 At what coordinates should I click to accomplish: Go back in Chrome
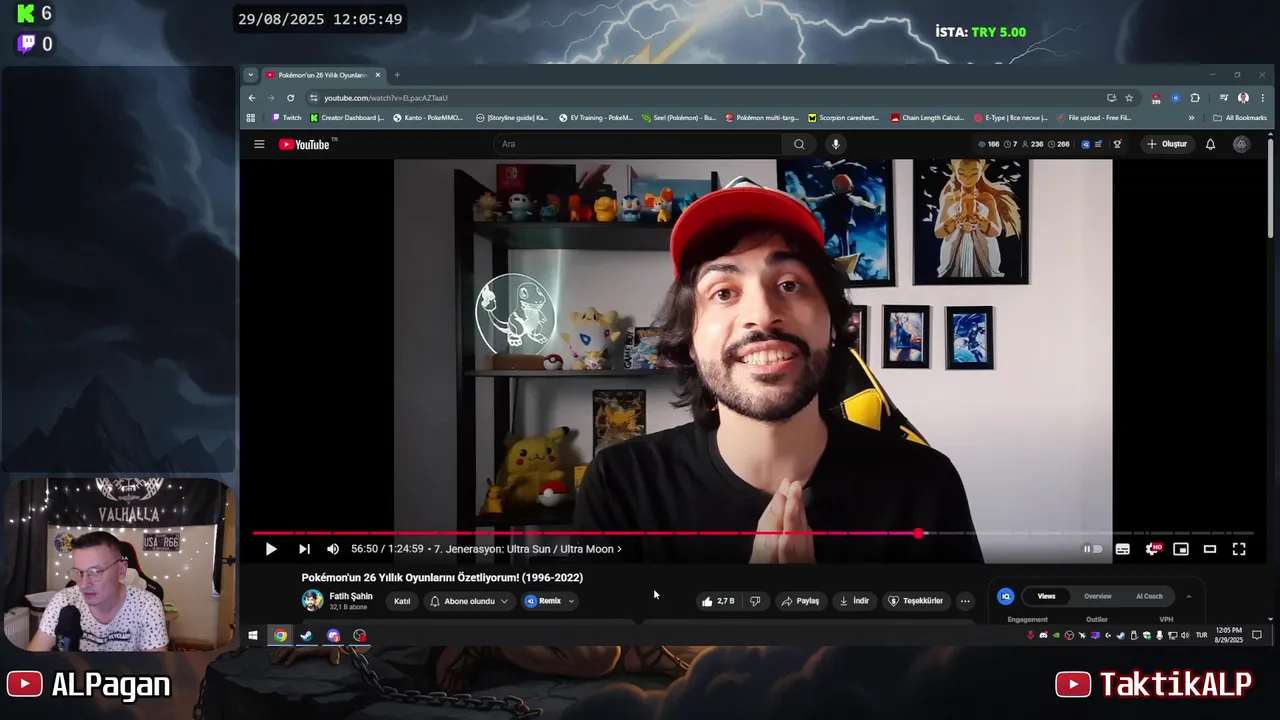pyautogui.click(x=252, y=98)
